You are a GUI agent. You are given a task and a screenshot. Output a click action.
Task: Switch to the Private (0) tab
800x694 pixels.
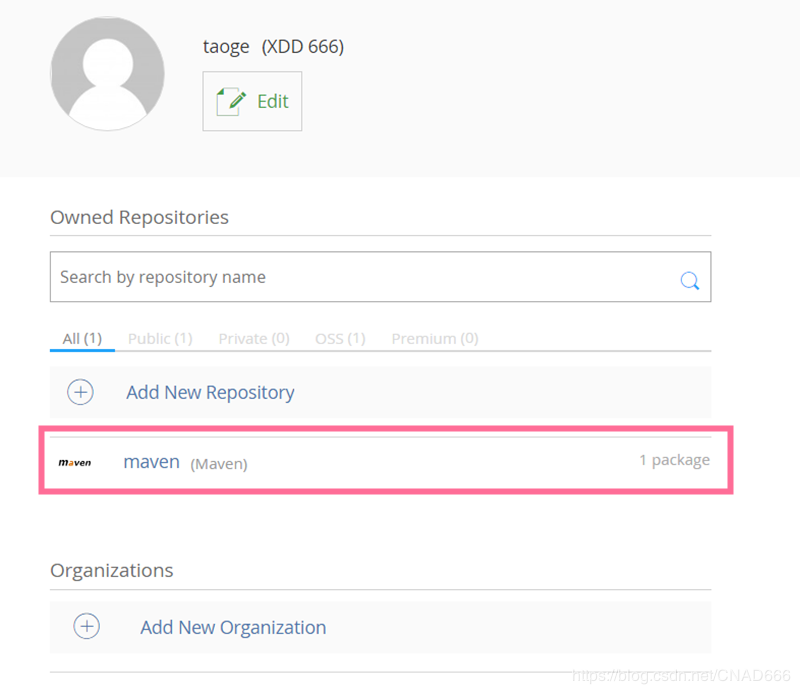point(254,338)
